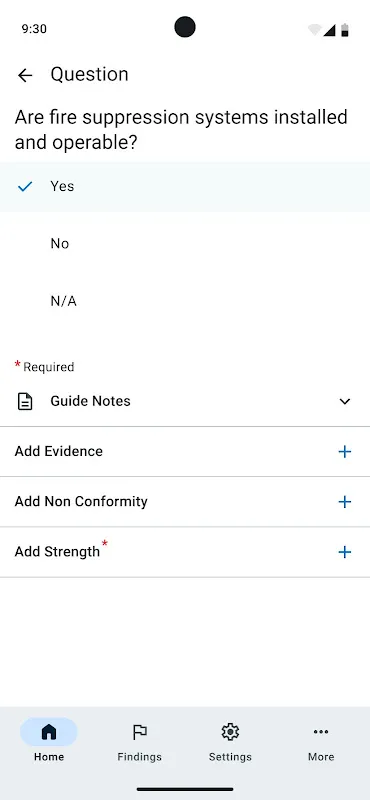Tap the three-dot More icon
Screen dimensions: 370x800
pyautogui.click(x=321, y=732)
